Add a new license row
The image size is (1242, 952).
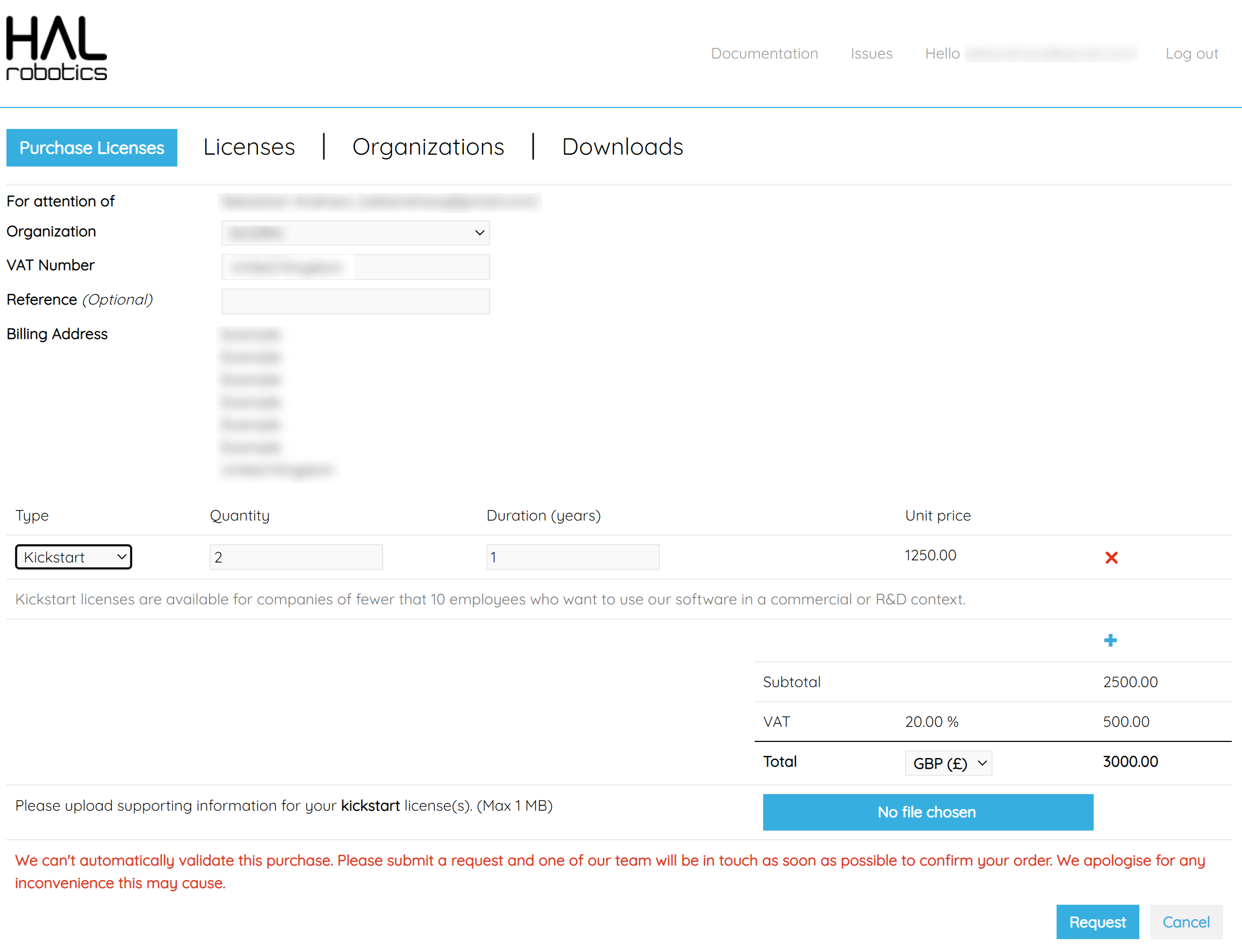tap(1110, 640)
